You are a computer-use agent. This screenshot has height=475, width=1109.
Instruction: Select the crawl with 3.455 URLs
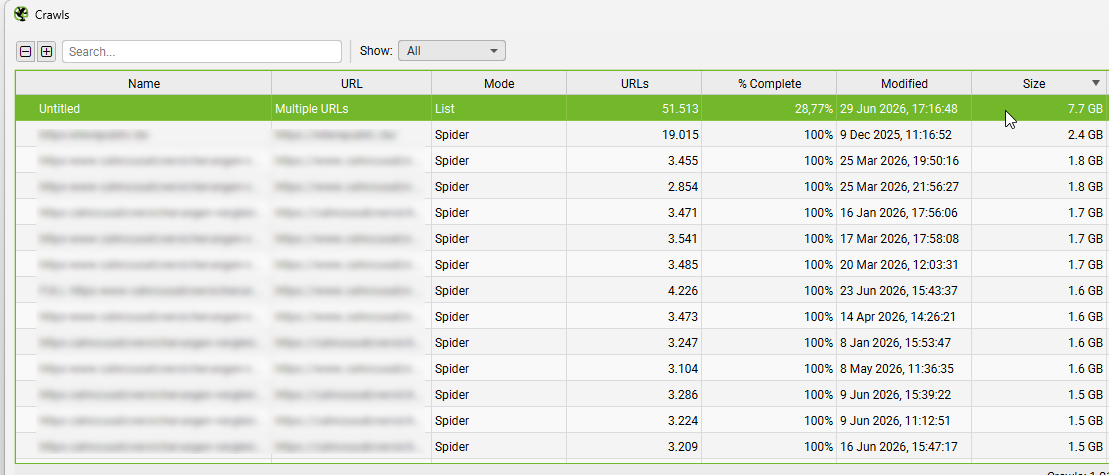(562, 160)
